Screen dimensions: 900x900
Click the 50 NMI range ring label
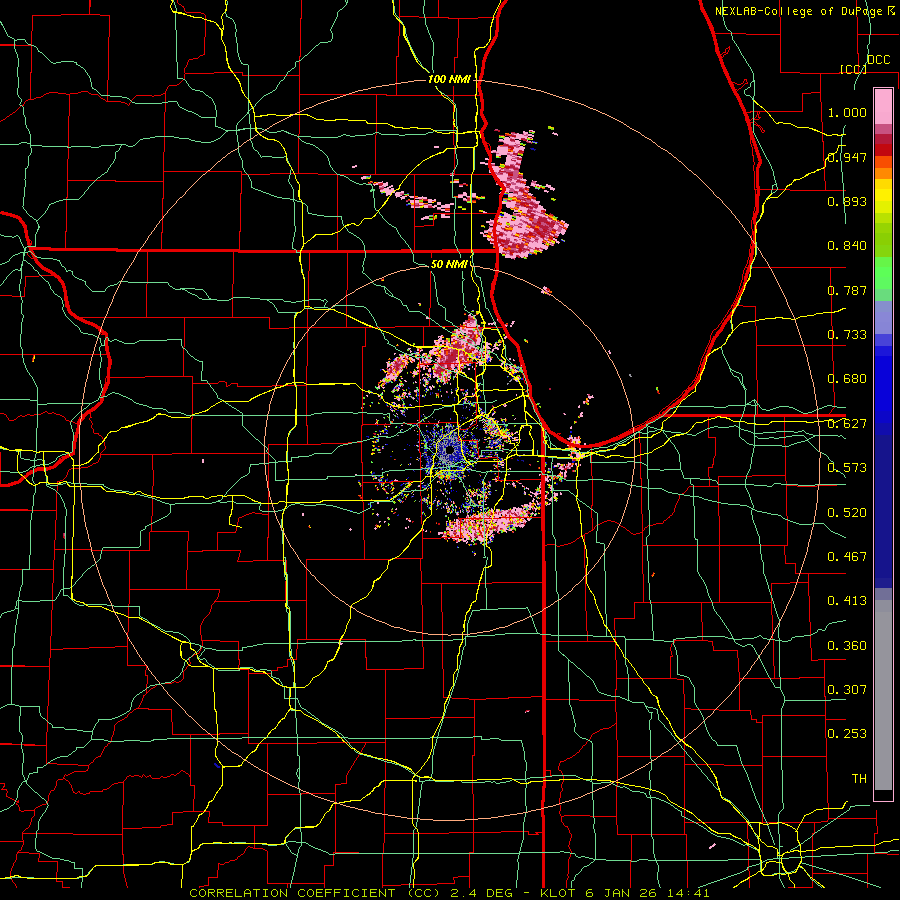[449, 264]
